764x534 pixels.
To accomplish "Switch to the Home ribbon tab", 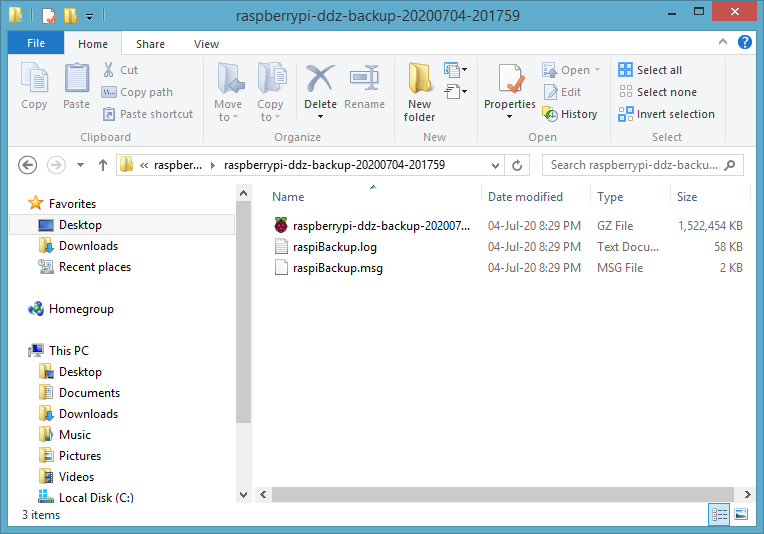I will click(x=93, y=44).
